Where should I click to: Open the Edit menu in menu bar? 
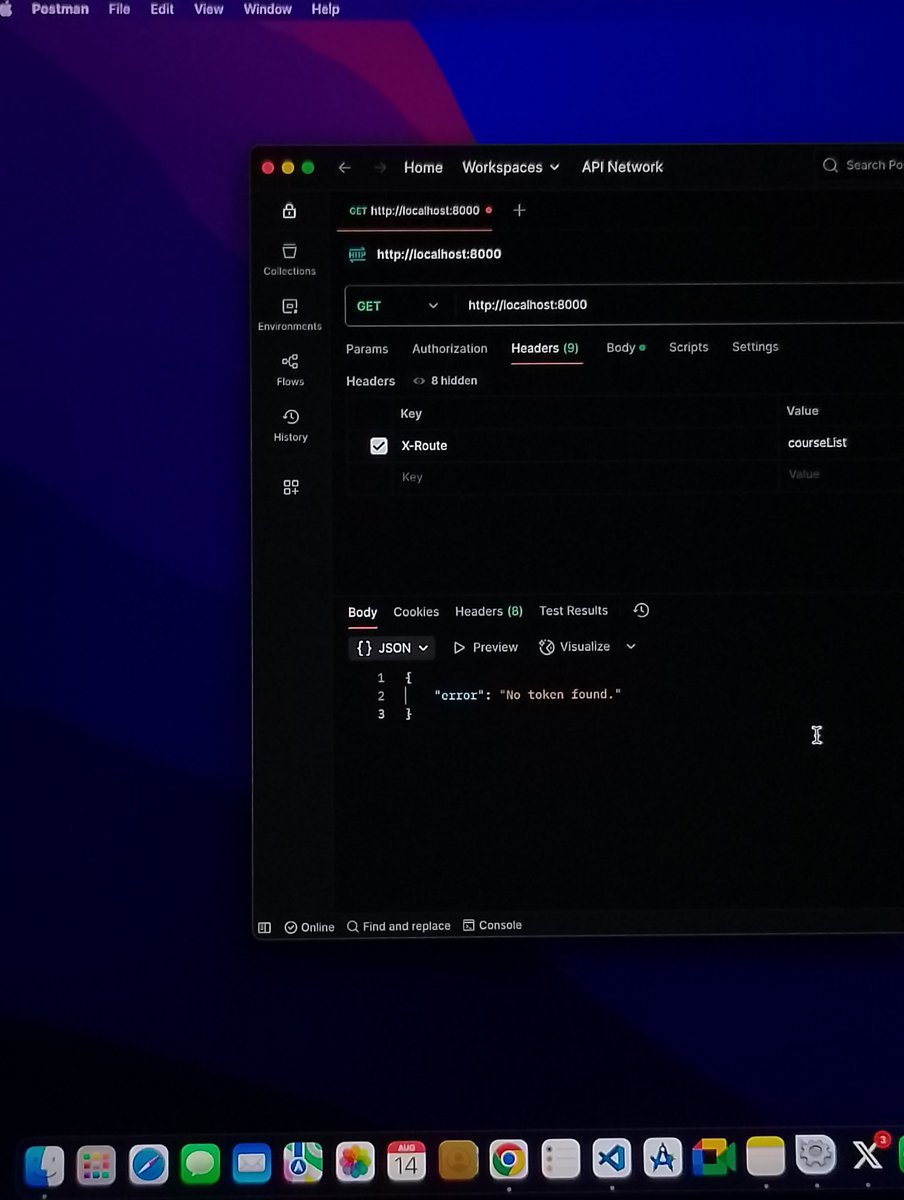(x=161, y=9)
